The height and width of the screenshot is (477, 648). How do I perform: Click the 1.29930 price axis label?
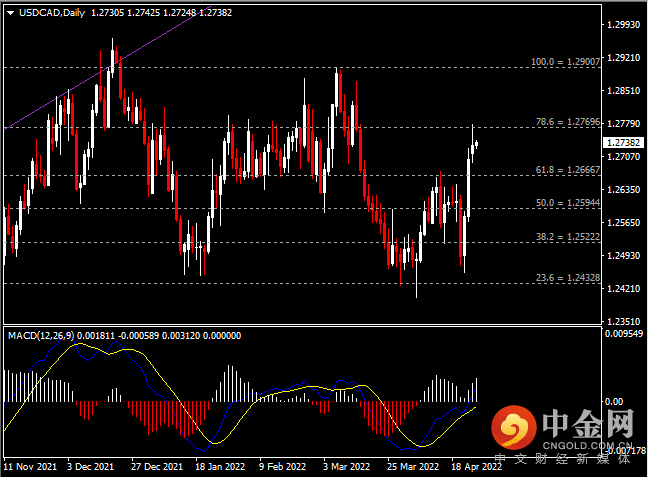(624, 24)
